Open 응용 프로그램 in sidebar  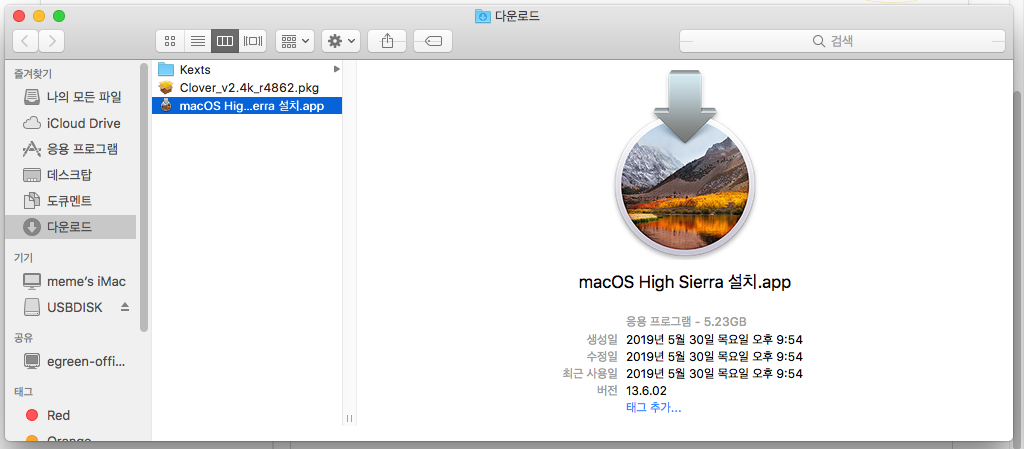click(72, 149)
